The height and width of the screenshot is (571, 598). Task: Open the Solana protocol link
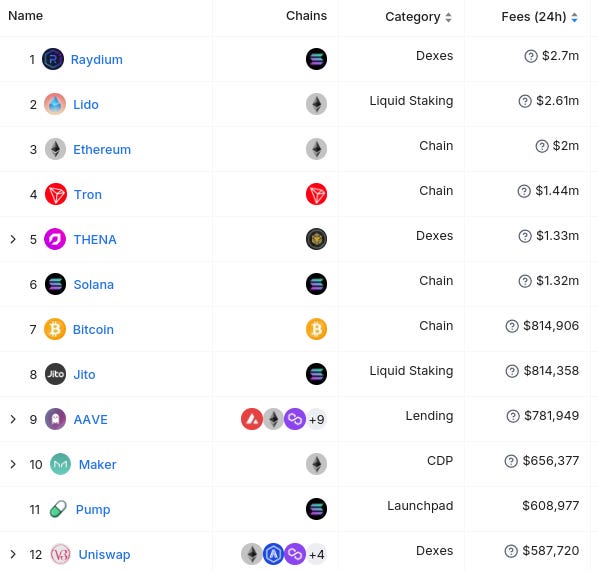coord(94,285)
